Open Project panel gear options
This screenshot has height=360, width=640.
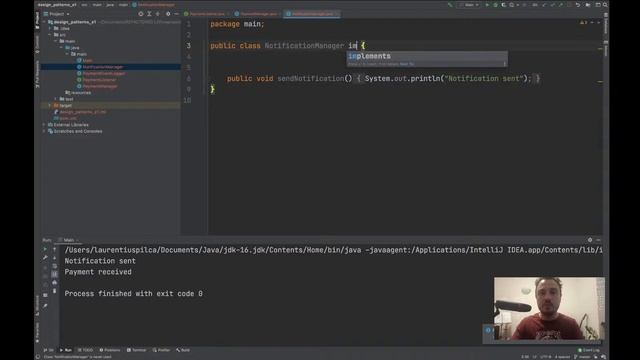168,14
